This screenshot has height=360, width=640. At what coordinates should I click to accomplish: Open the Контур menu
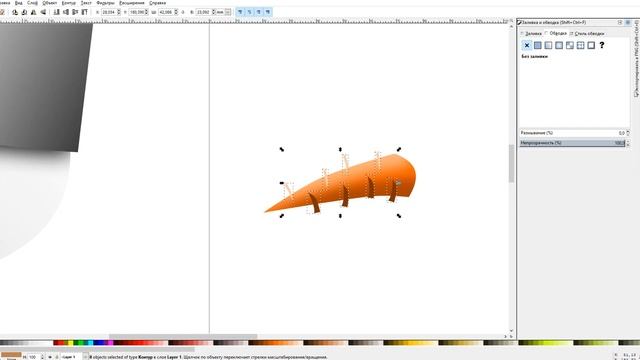[x=69, y=3]
